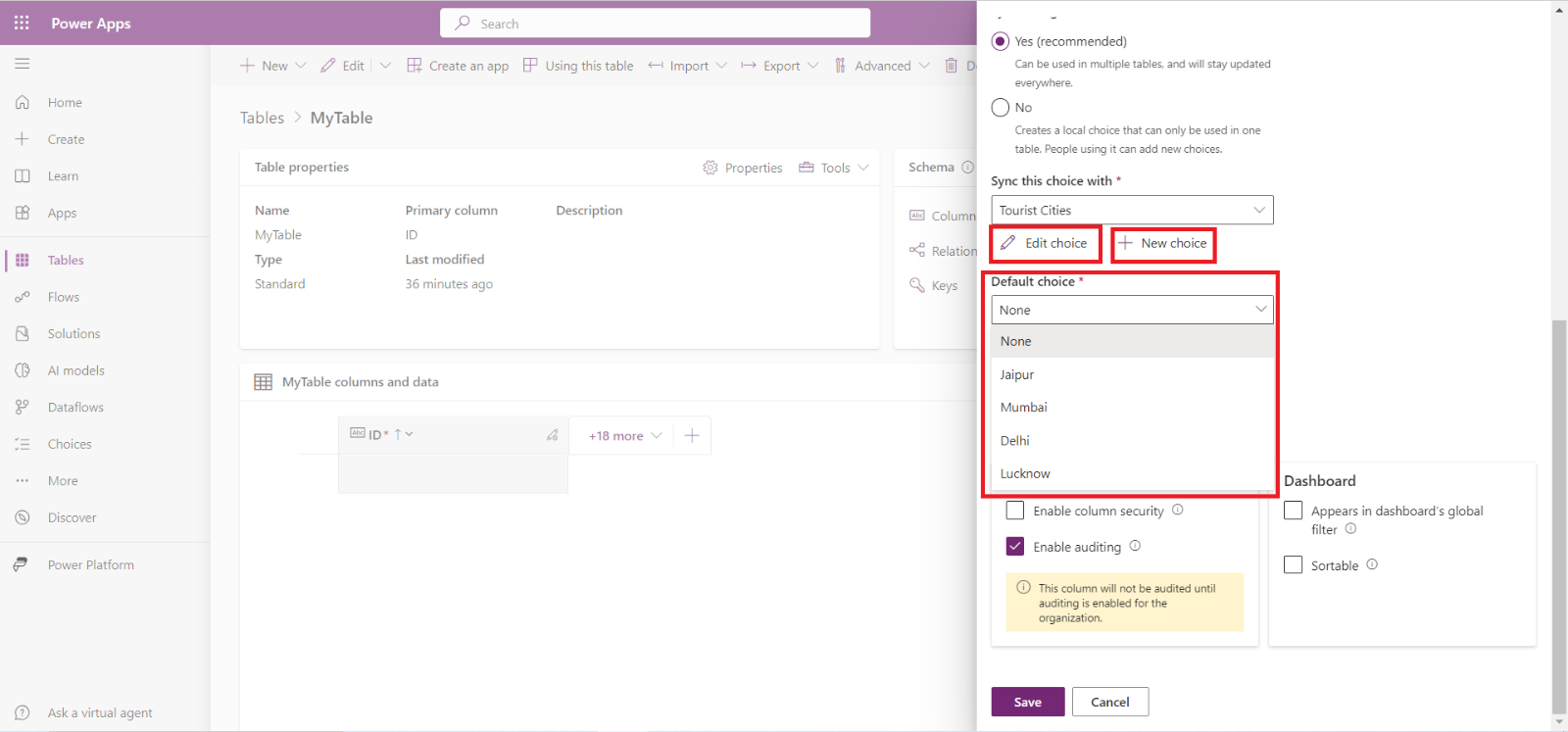The width and height of the screenshot is (1568, 732).
Task: Enable the Sortable checkbox
Action: click(x=1294, y=565)
